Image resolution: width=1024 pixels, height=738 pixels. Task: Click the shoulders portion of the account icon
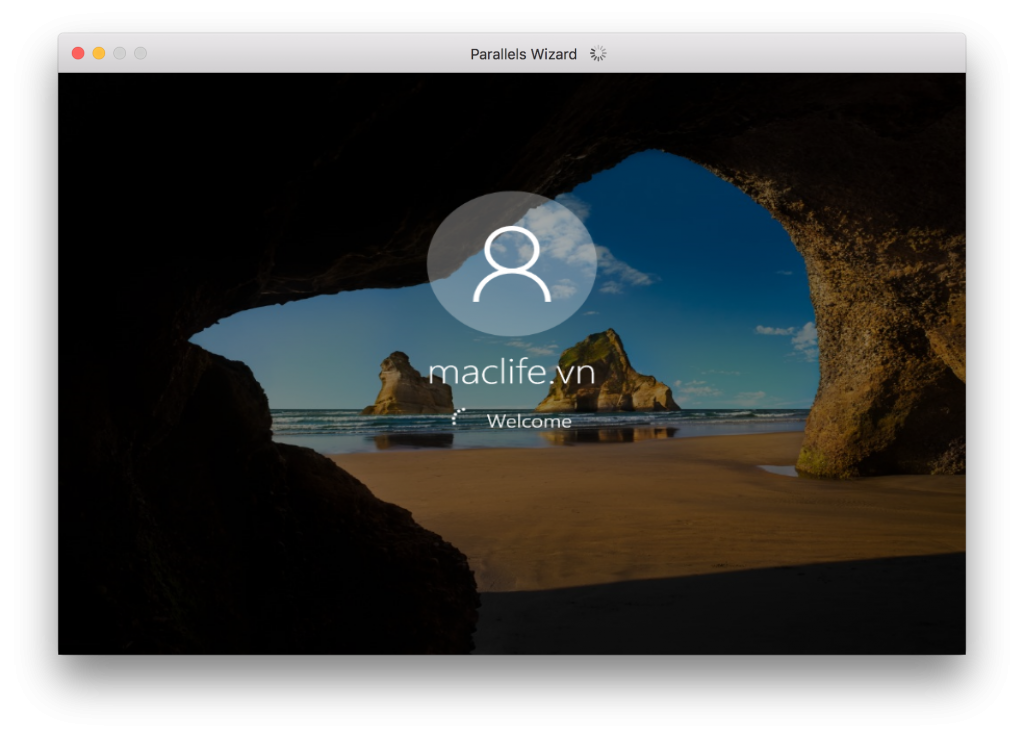pos(512,290)
